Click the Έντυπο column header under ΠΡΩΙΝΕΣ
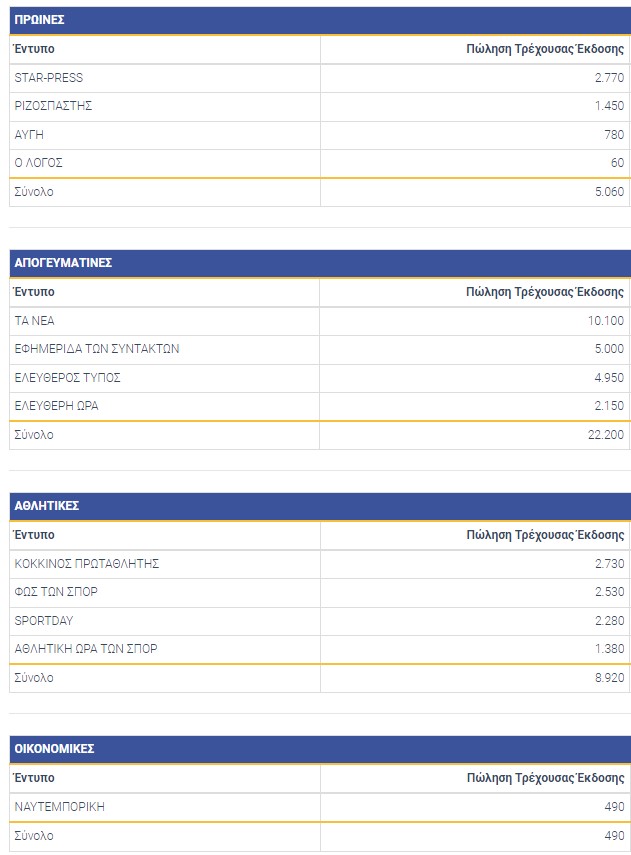The height and width of the screenshot is (855, 631). [35, 49]
